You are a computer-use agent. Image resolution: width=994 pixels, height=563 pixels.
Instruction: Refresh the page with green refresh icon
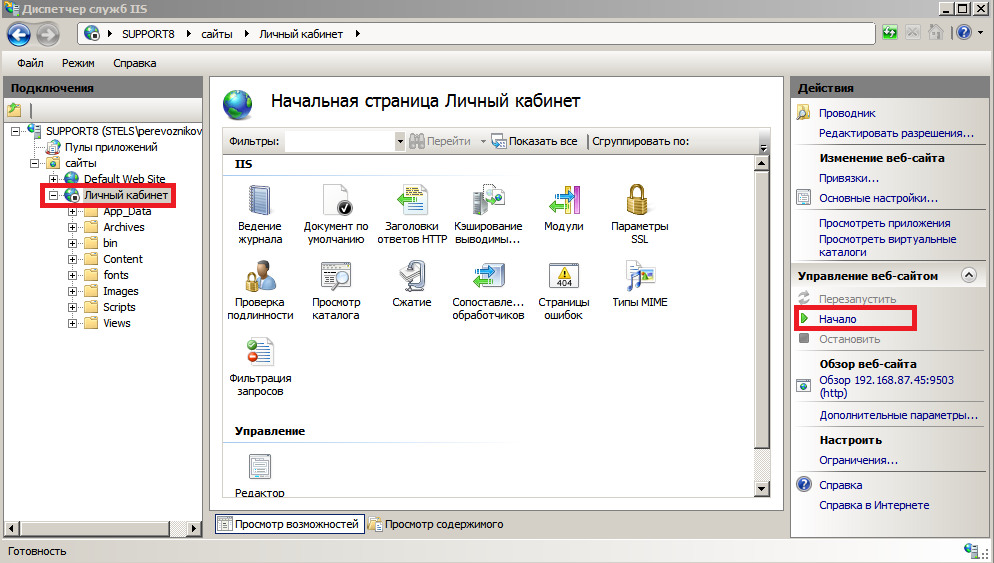(x=890, y=32)
